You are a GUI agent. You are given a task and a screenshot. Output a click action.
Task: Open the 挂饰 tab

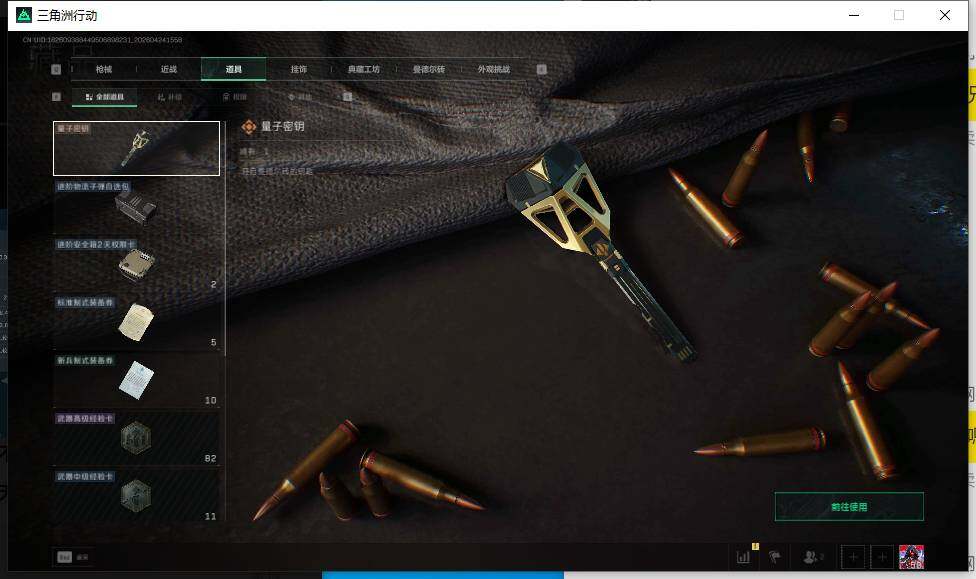point(299,69)
